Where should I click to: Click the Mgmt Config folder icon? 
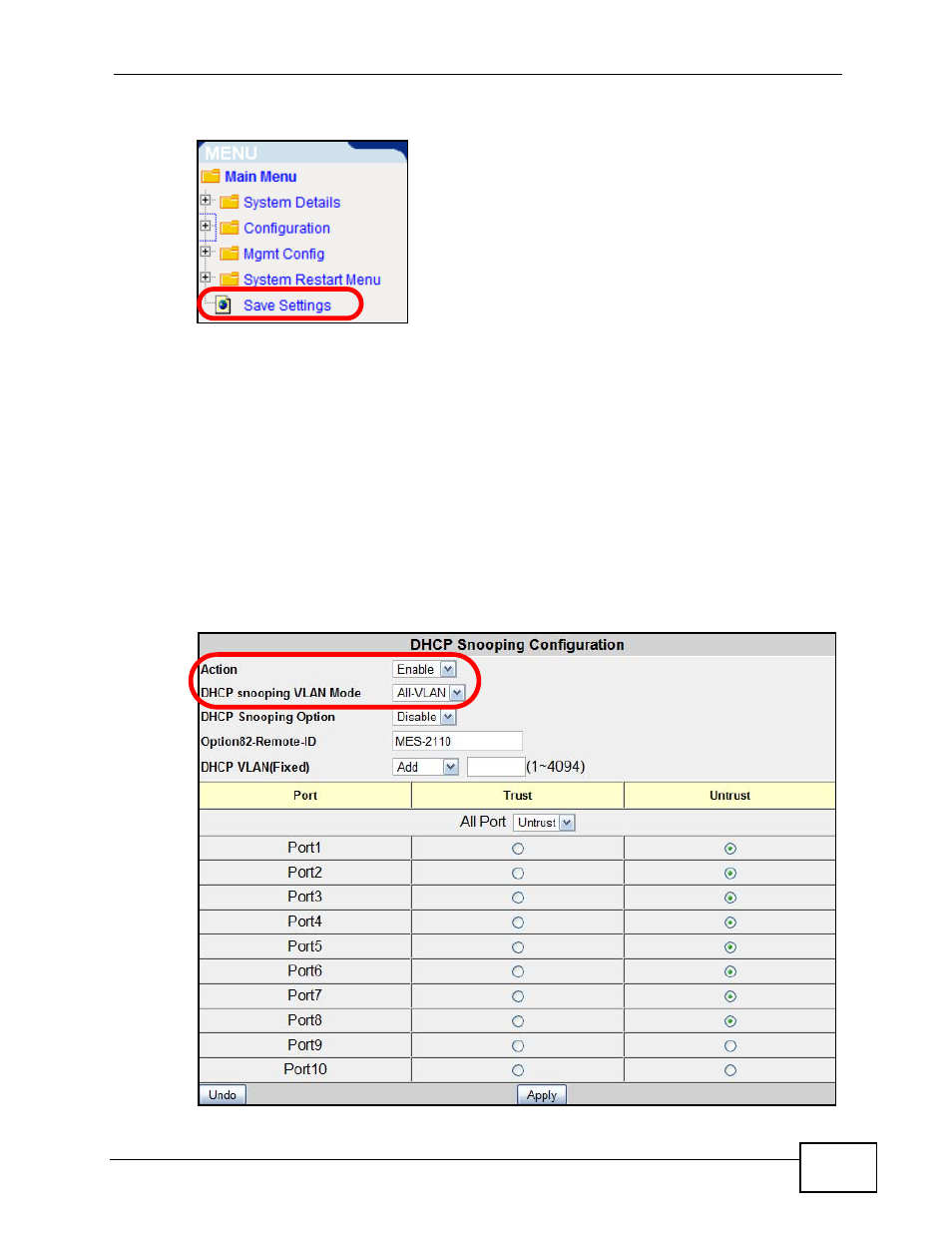point(230,255)
